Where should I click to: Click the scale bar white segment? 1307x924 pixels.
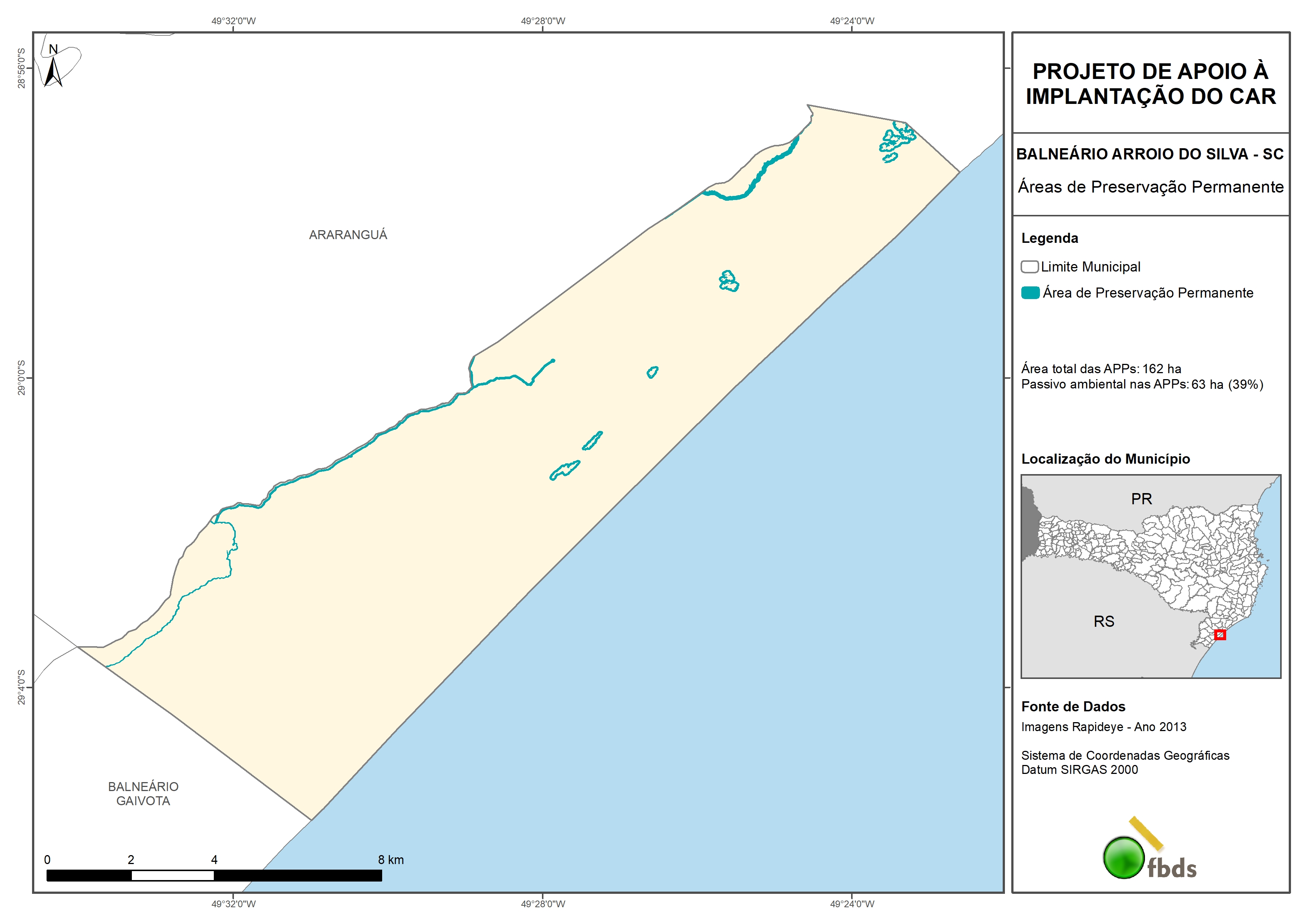tap(172, 876)
